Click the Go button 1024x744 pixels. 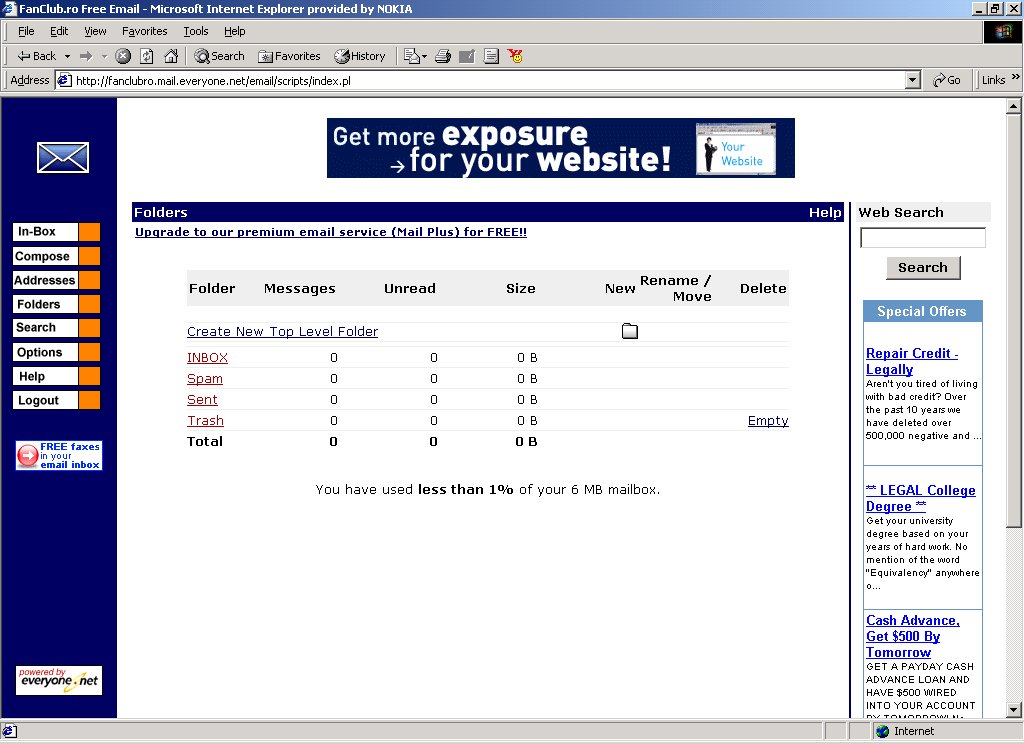click(946, 80)
